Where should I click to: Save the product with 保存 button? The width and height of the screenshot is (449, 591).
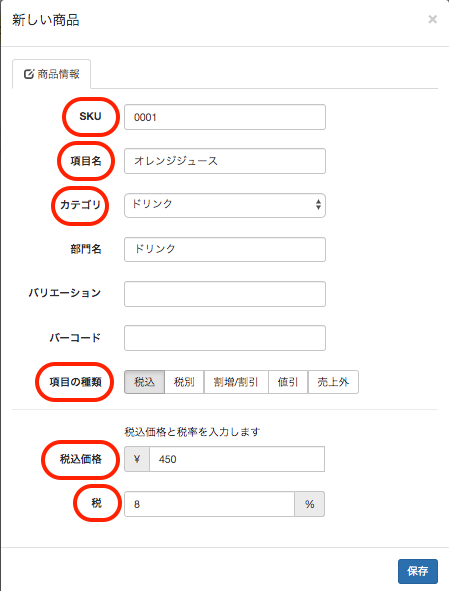coord(418,571)
